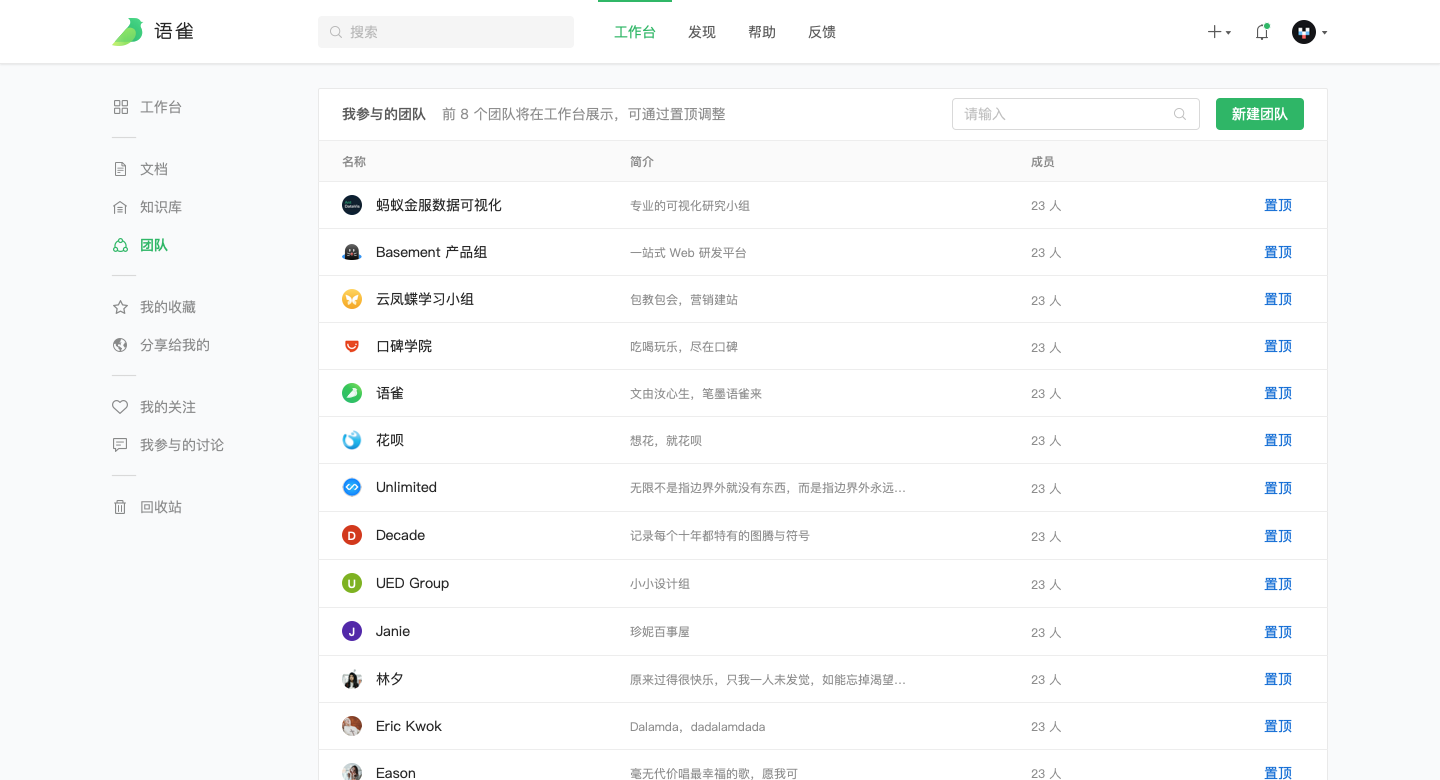Expand the plus create dropdown
Screen dimensions: 1440x780
point(1218,32)
